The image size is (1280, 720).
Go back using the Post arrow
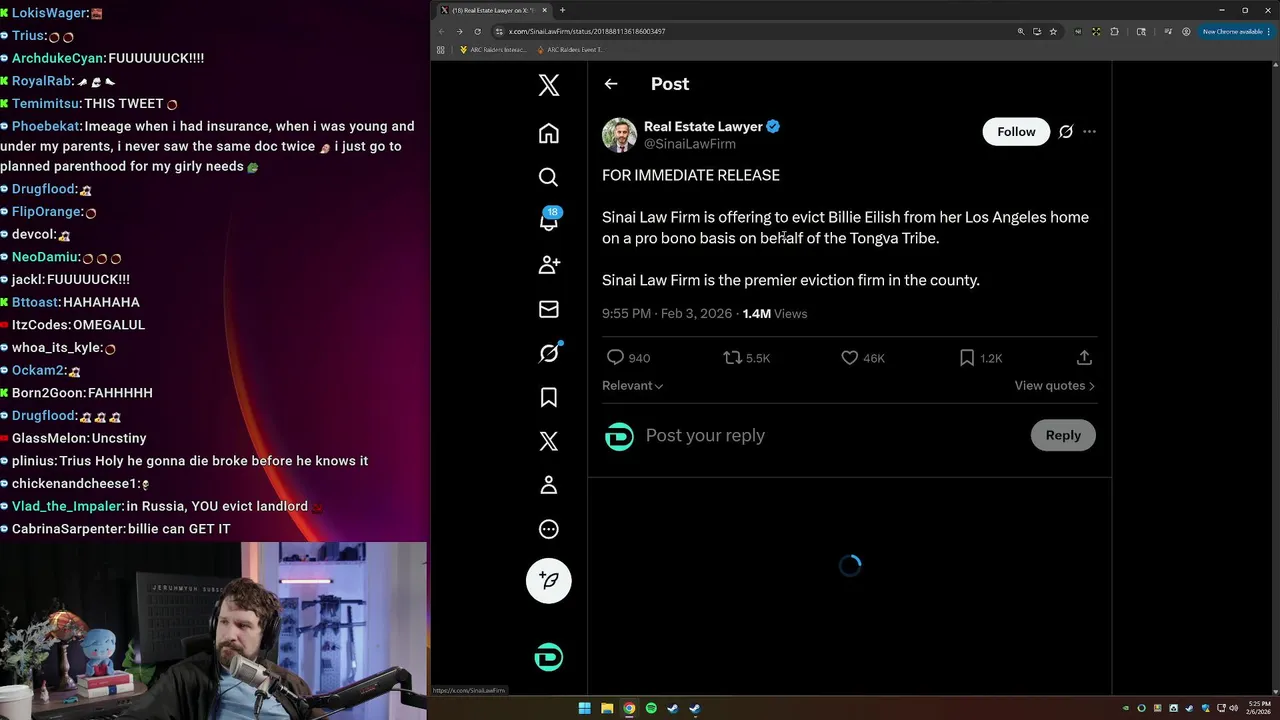click(611, 84)
